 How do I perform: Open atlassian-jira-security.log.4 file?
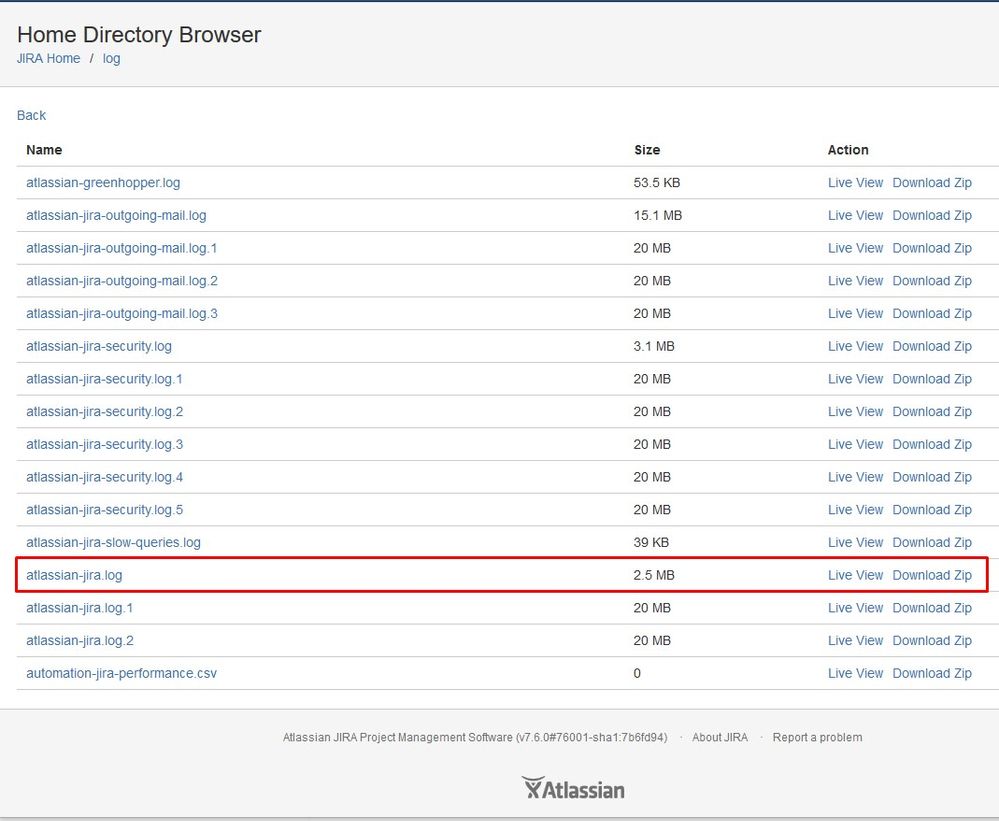tap(104, 477)
